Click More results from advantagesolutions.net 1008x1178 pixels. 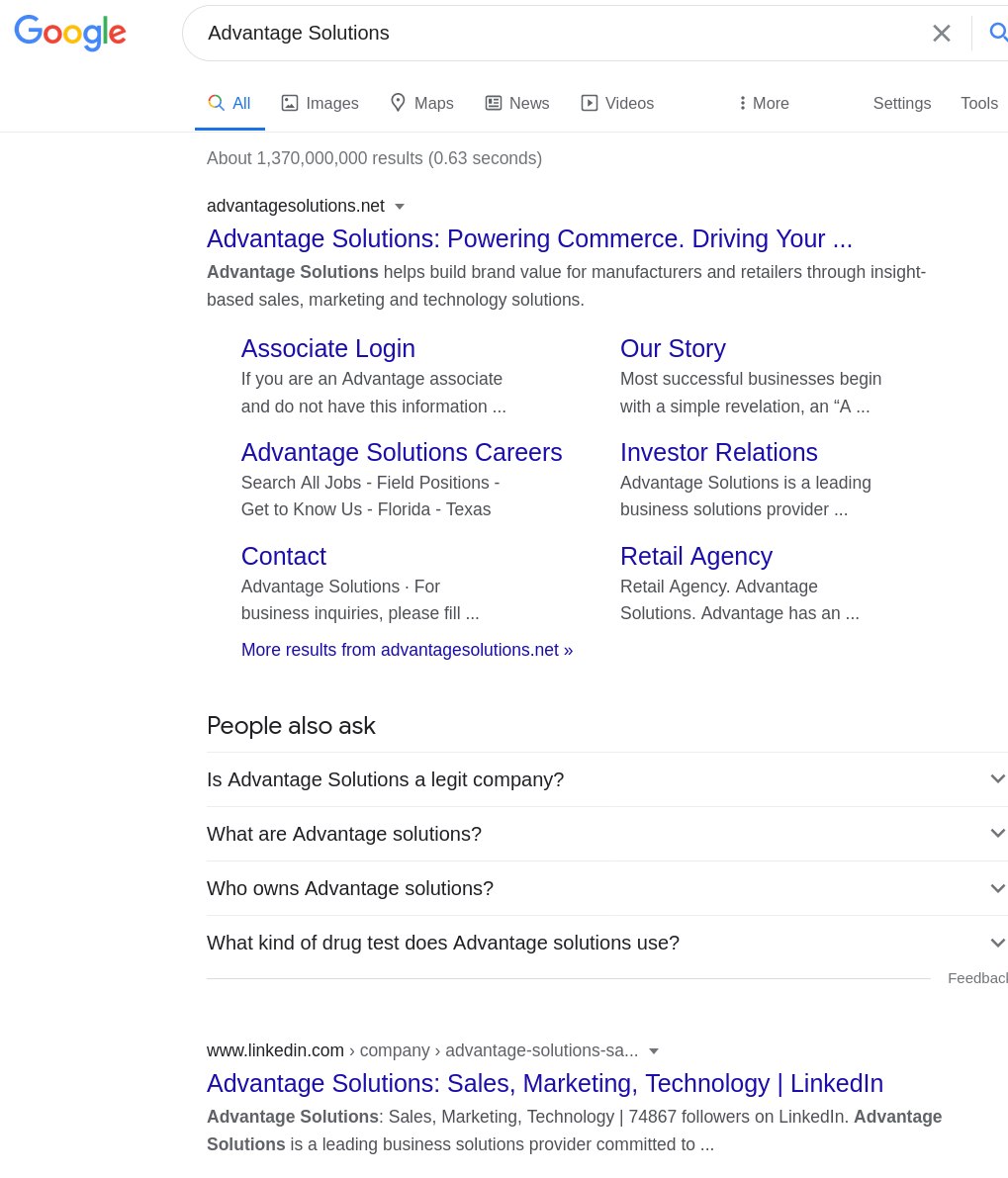tap(408, 650)
